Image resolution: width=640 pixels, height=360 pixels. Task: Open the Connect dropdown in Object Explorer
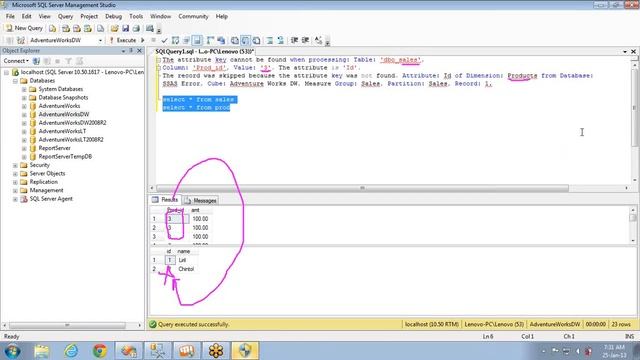click(16, 61)
